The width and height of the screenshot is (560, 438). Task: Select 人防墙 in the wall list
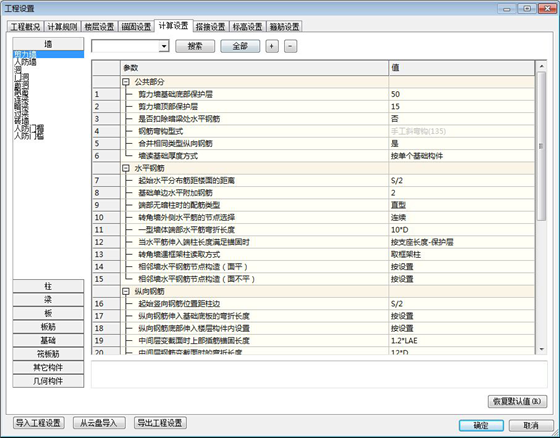click(25, 62)
